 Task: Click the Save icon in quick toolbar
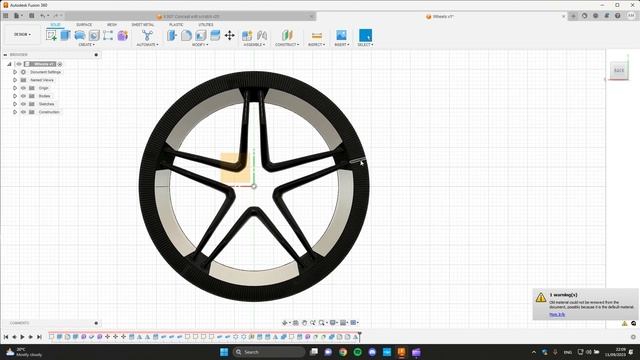coord(31,16)
